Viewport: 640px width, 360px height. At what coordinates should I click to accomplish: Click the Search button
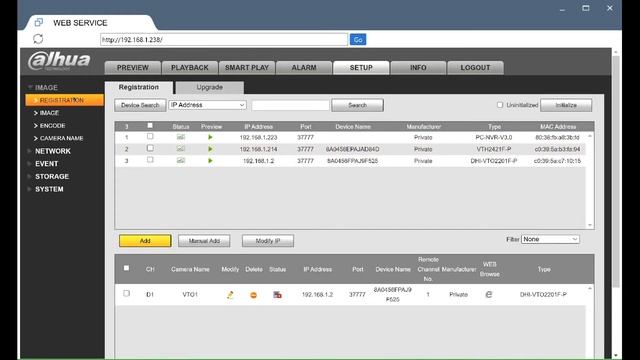(x=358, y=105)
